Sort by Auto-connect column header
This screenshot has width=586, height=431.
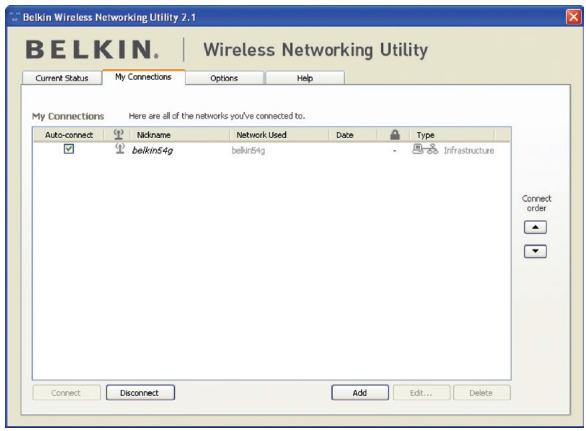(x=69, y=135)
